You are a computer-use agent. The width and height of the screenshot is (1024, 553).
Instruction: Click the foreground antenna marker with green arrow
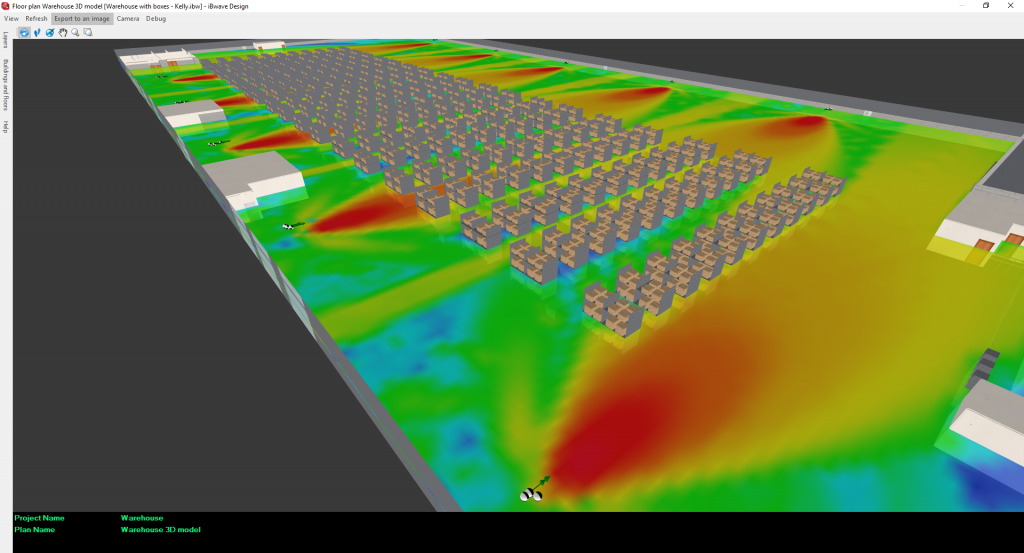[534, 490]
